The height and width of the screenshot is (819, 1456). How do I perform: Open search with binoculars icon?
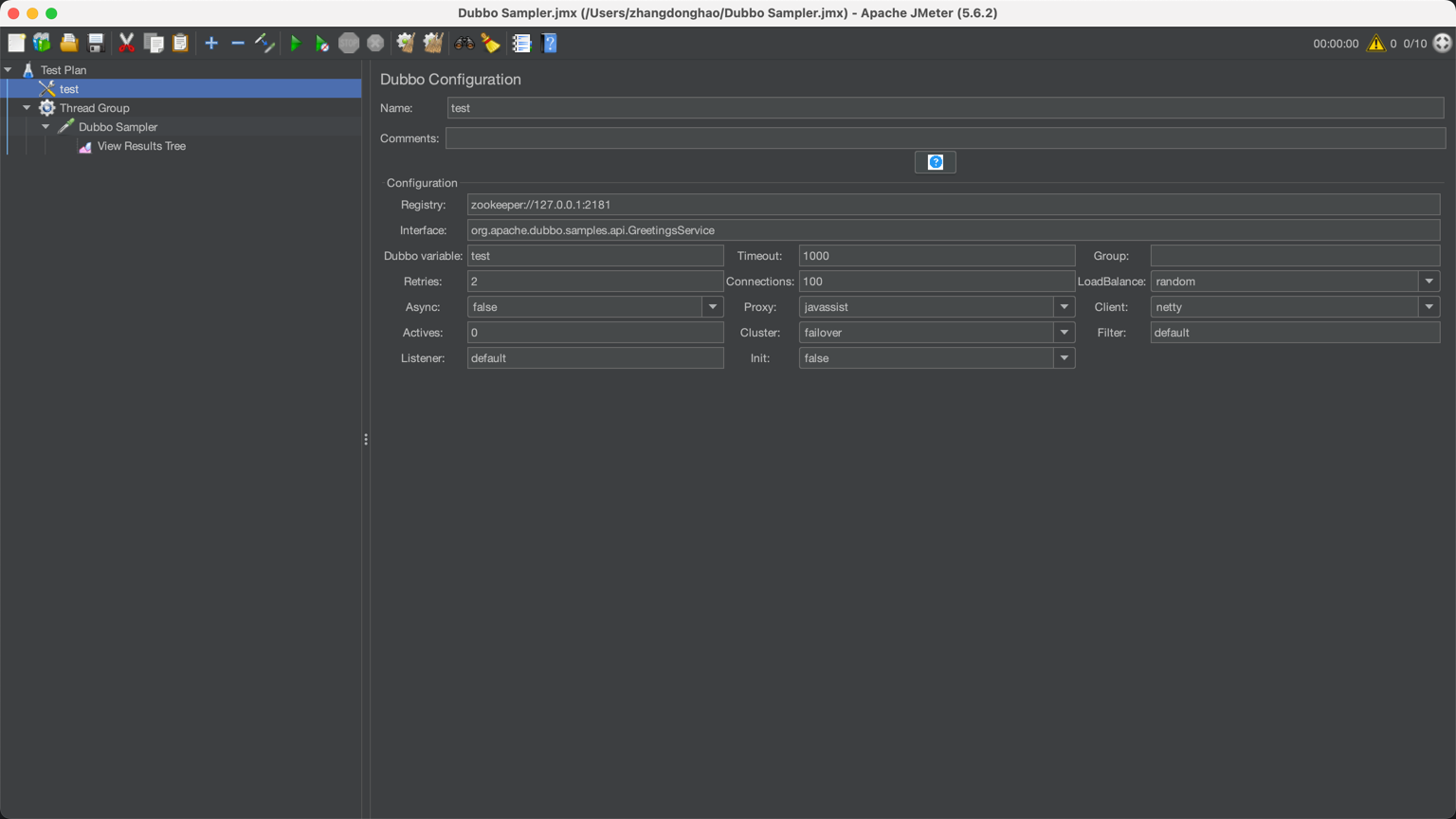tap(464, 43)
